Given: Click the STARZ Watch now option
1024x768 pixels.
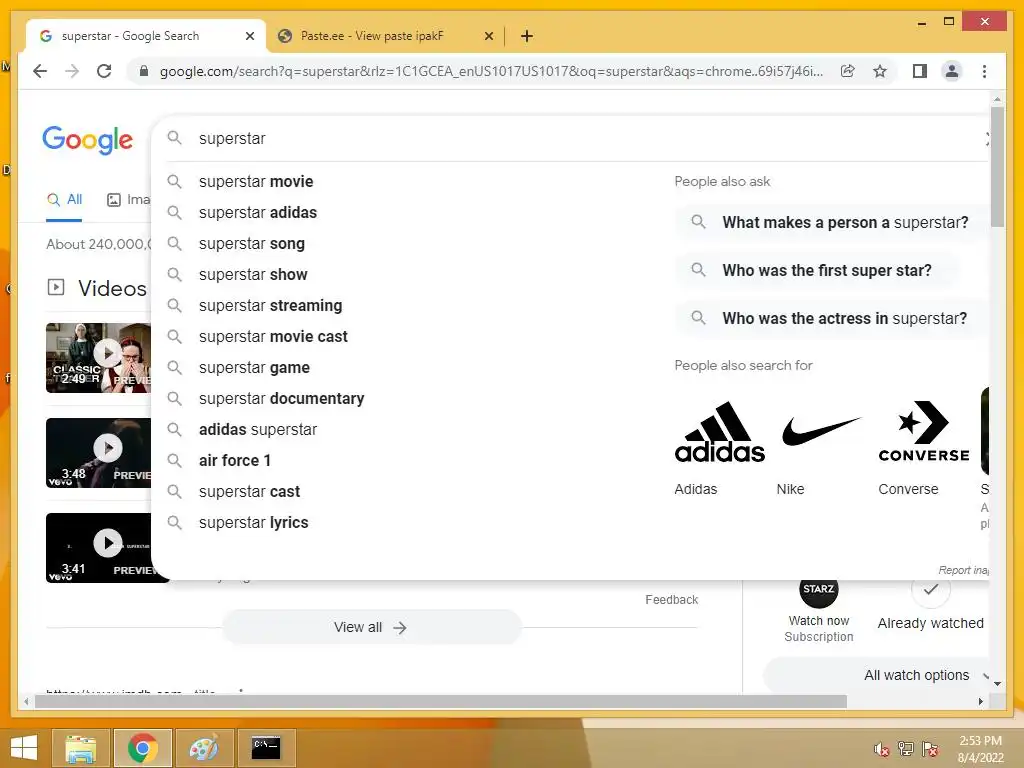Looking at the screenshot, I should tap(818, 612).
